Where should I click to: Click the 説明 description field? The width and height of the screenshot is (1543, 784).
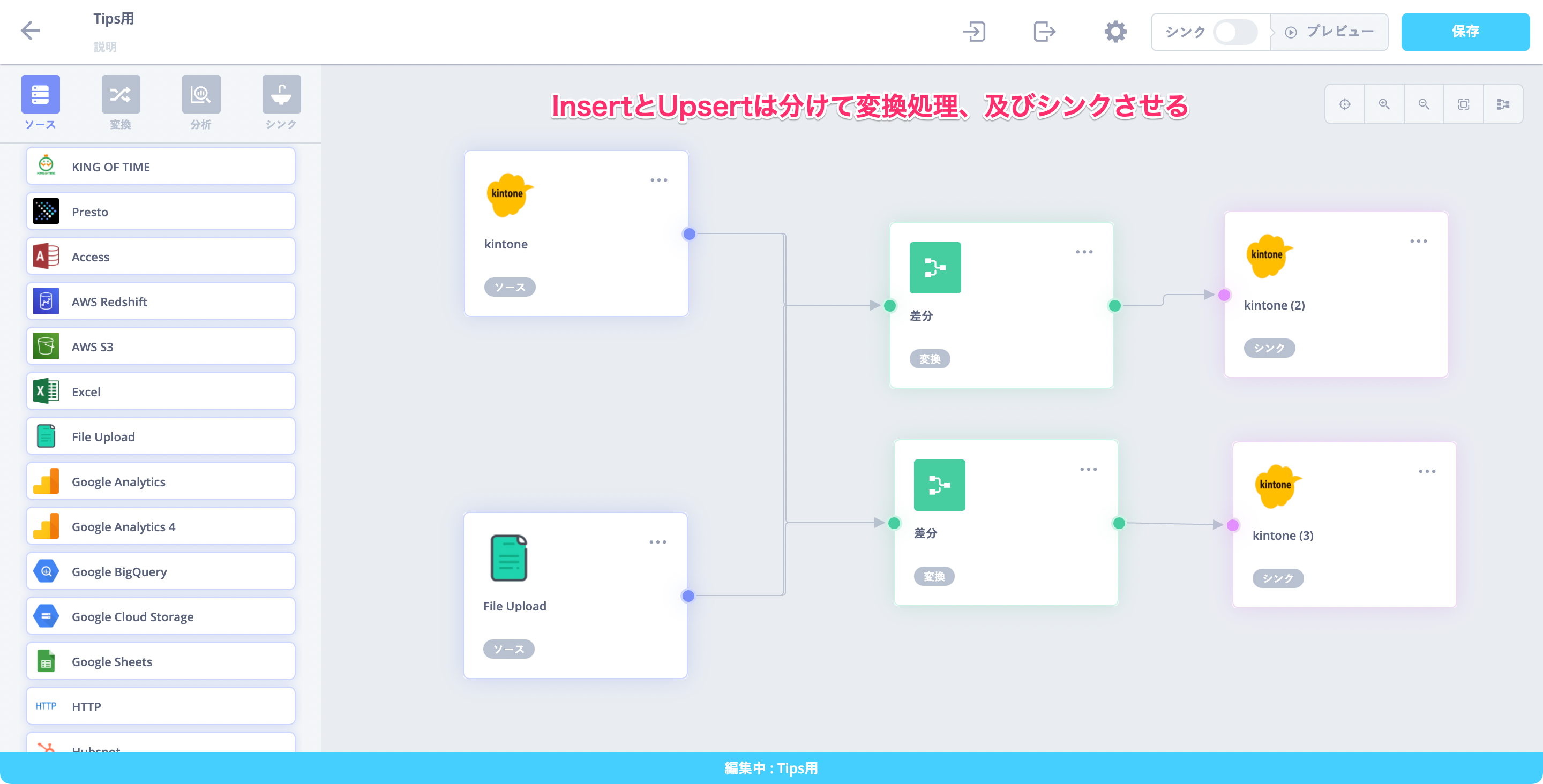click(x=105, y=47)
